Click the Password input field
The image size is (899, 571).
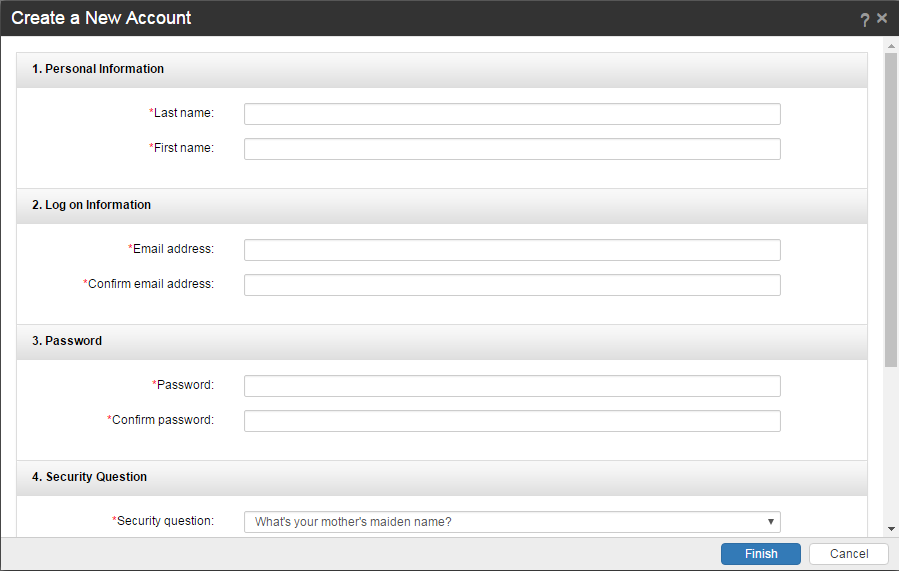coord(512,386)
